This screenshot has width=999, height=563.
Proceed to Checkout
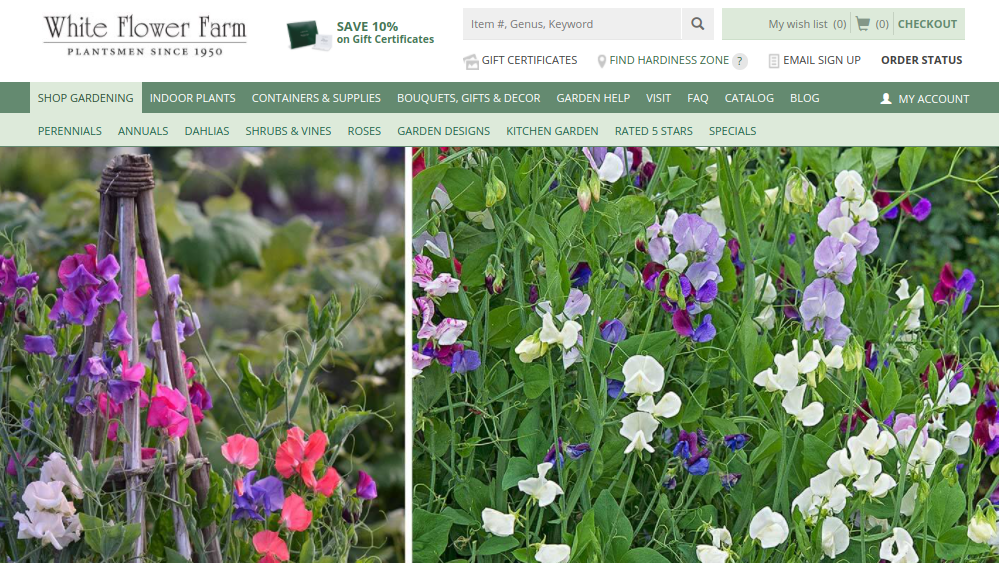tap(927, 24)
